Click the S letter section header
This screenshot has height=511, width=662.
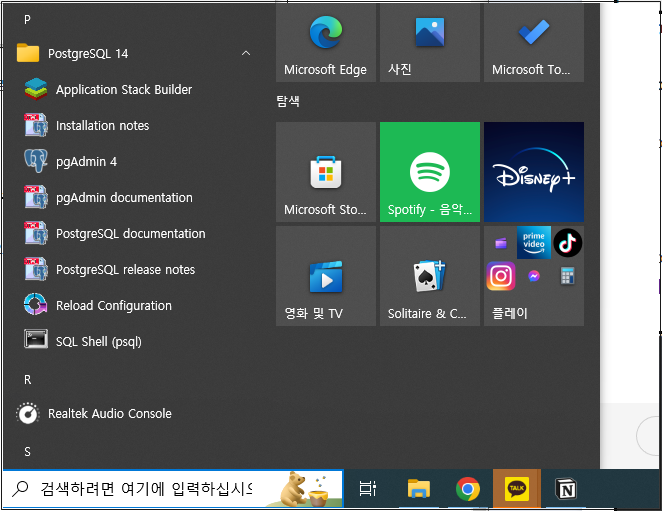pos(27,452)
